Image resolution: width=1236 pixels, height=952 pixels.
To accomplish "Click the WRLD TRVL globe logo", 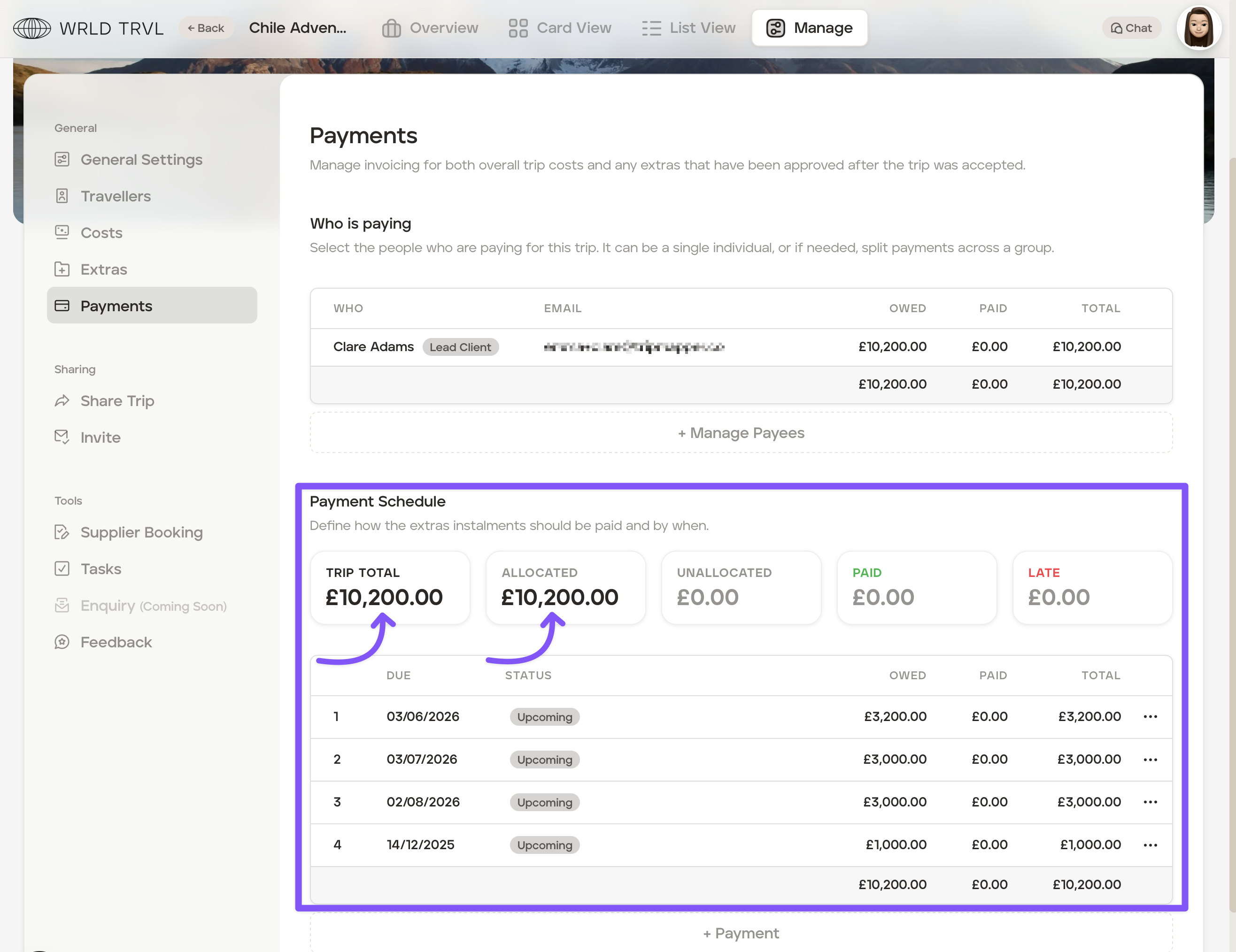I will click(31, 28).
